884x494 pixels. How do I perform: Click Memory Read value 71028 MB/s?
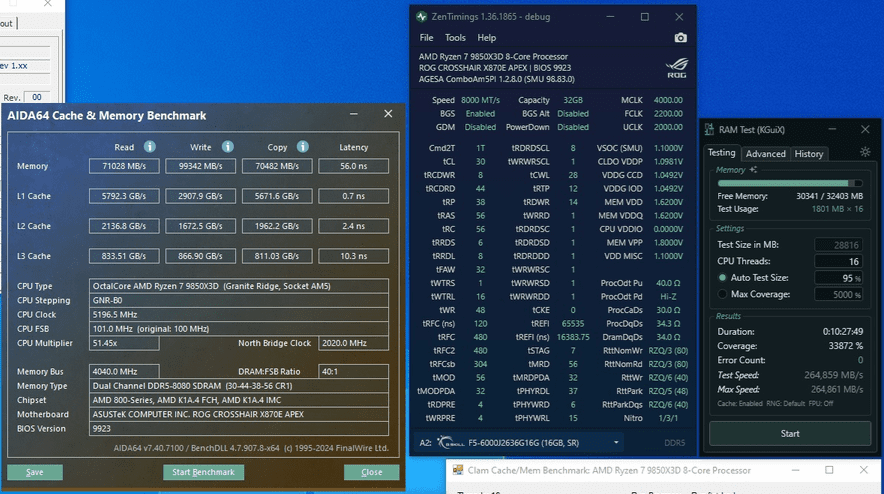[124, 166]
